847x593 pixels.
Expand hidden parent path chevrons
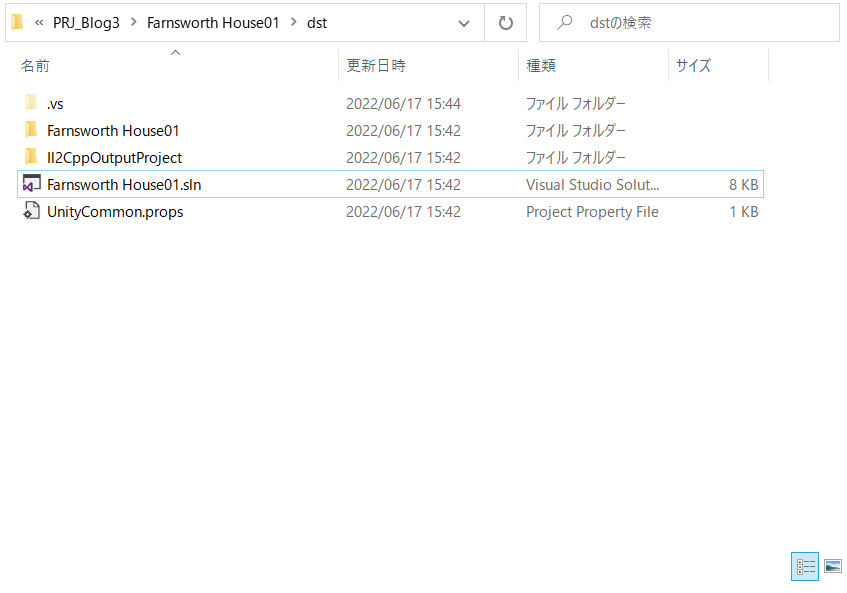[x=39, y=23]
